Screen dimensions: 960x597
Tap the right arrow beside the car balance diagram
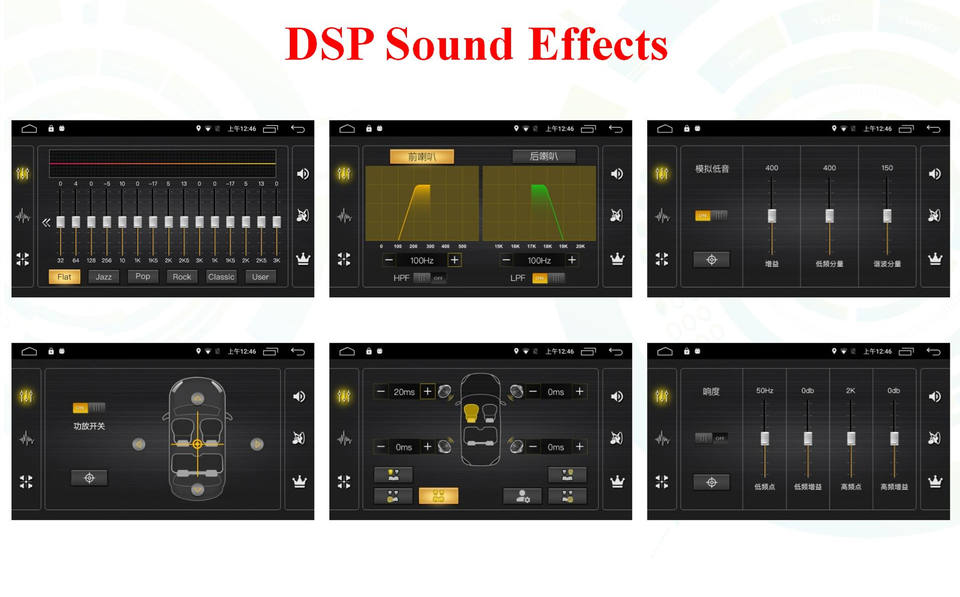257,444
